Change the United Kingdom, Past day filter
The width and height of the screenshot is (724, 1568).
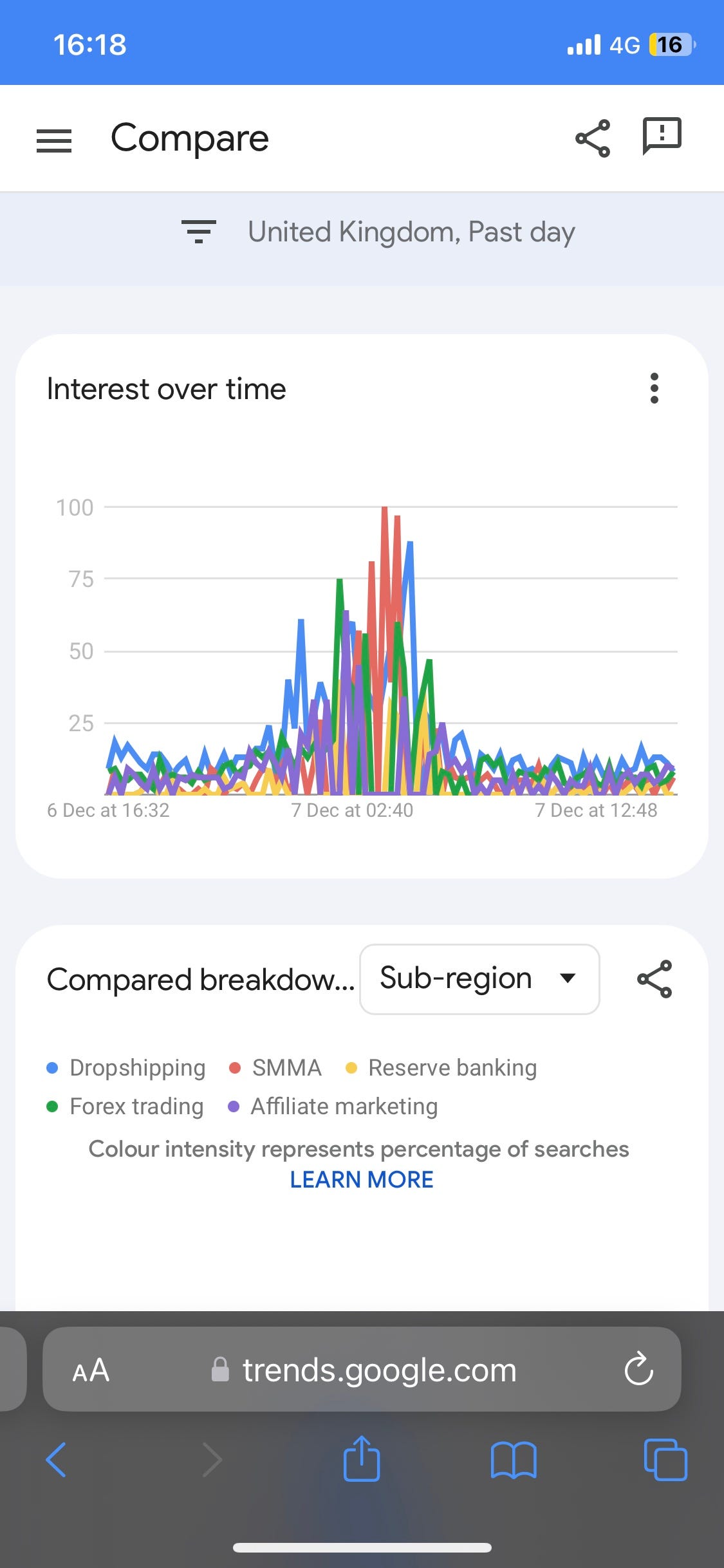point(412,232)
